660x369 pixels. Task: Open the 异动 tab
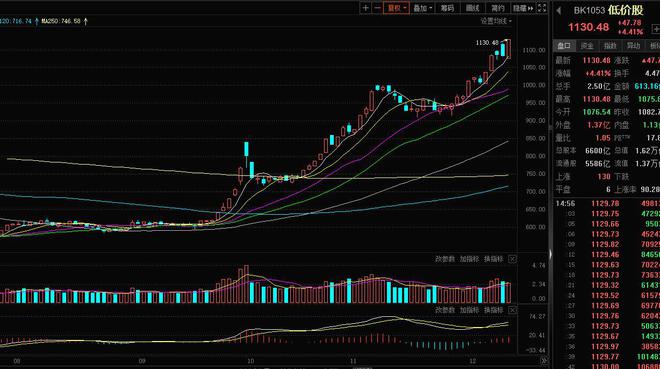(x=633, y=45)
